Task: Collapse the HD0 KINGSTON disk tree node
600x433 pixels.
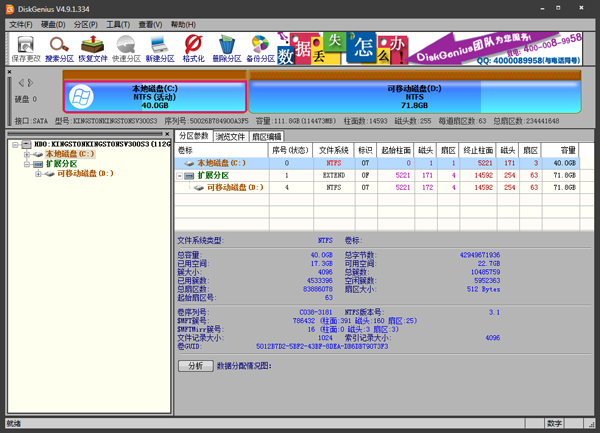Action: click(15, 145)
